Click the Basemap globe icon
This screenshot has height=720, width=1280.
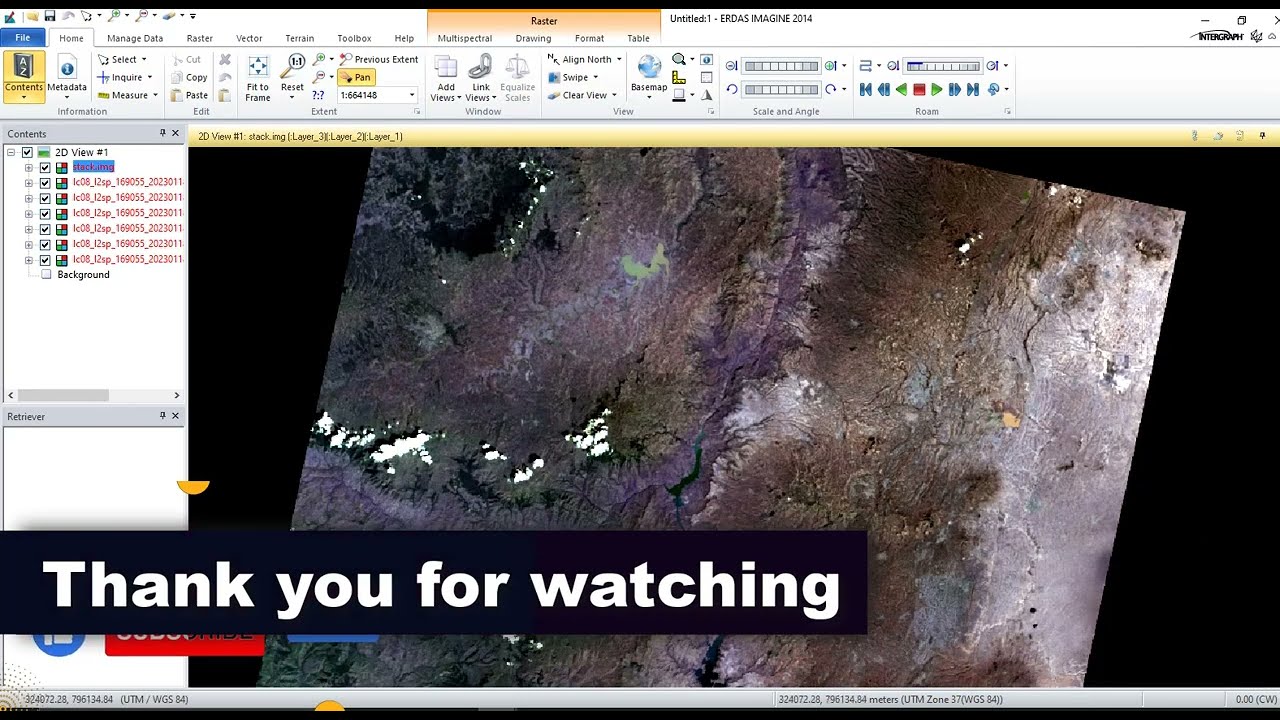[x=649, y=68]
